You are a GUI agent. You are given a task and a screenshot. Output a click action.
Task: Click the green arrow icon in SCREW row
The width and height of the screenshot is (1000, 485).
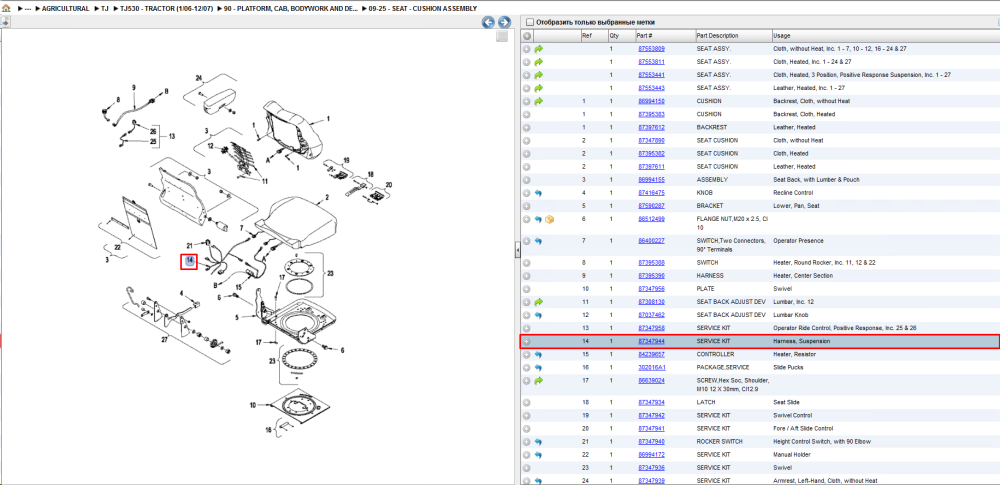538,380
